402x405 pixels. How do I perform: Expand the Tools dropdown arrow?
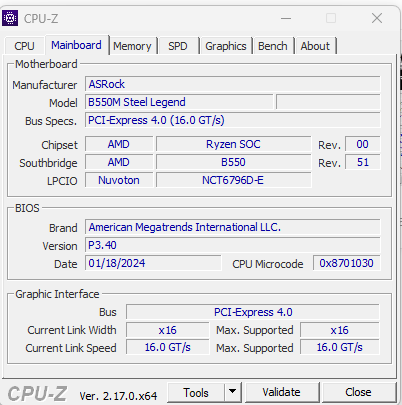coord(233,392)
